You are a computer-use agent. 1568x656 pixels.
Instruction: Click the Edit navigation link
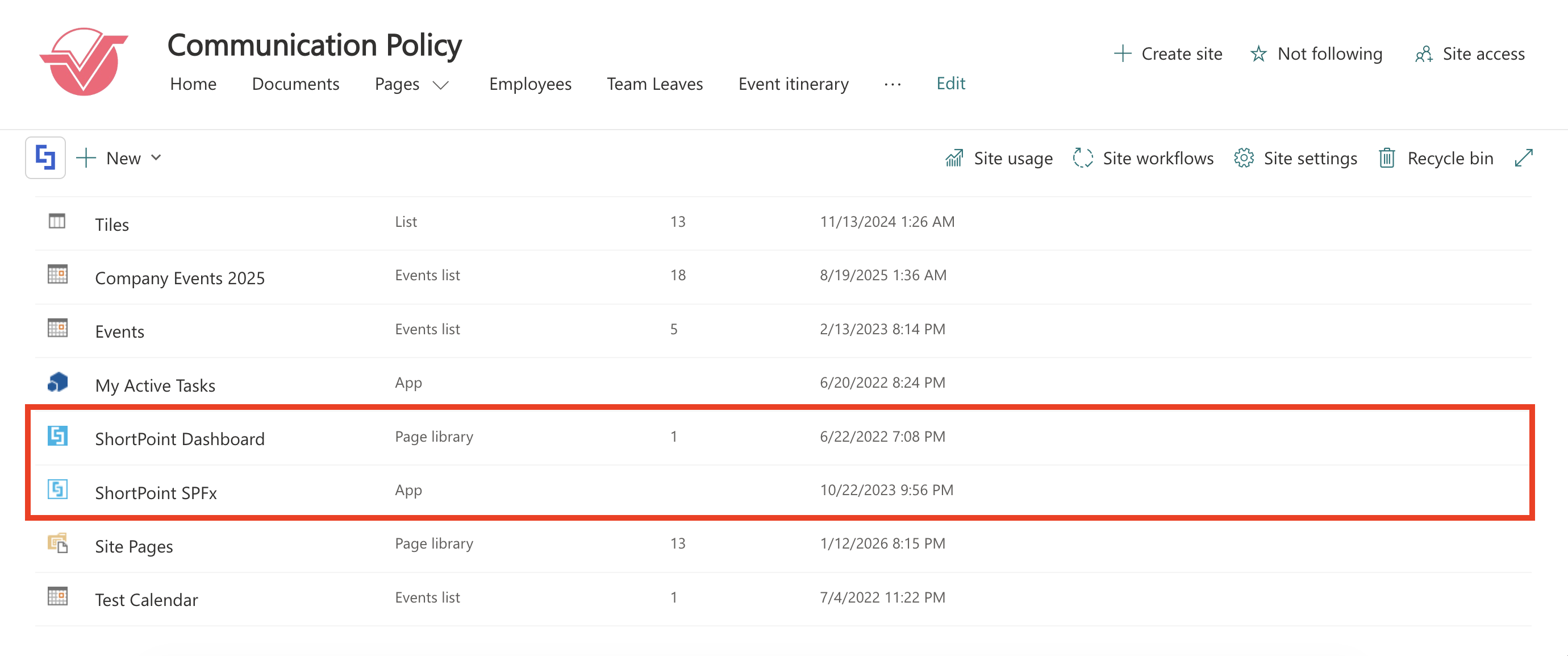click(x=950, y=84)
